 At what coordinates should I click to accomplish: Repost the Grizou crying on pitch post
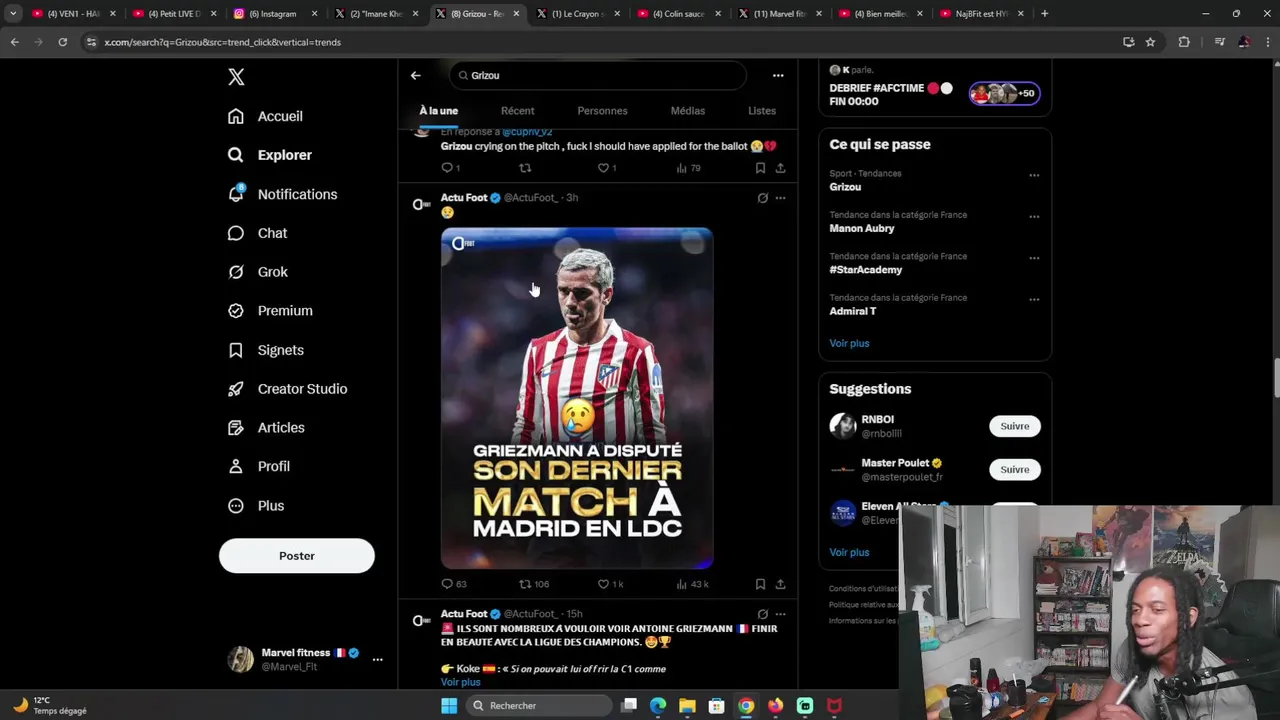[x=525, y=168]
